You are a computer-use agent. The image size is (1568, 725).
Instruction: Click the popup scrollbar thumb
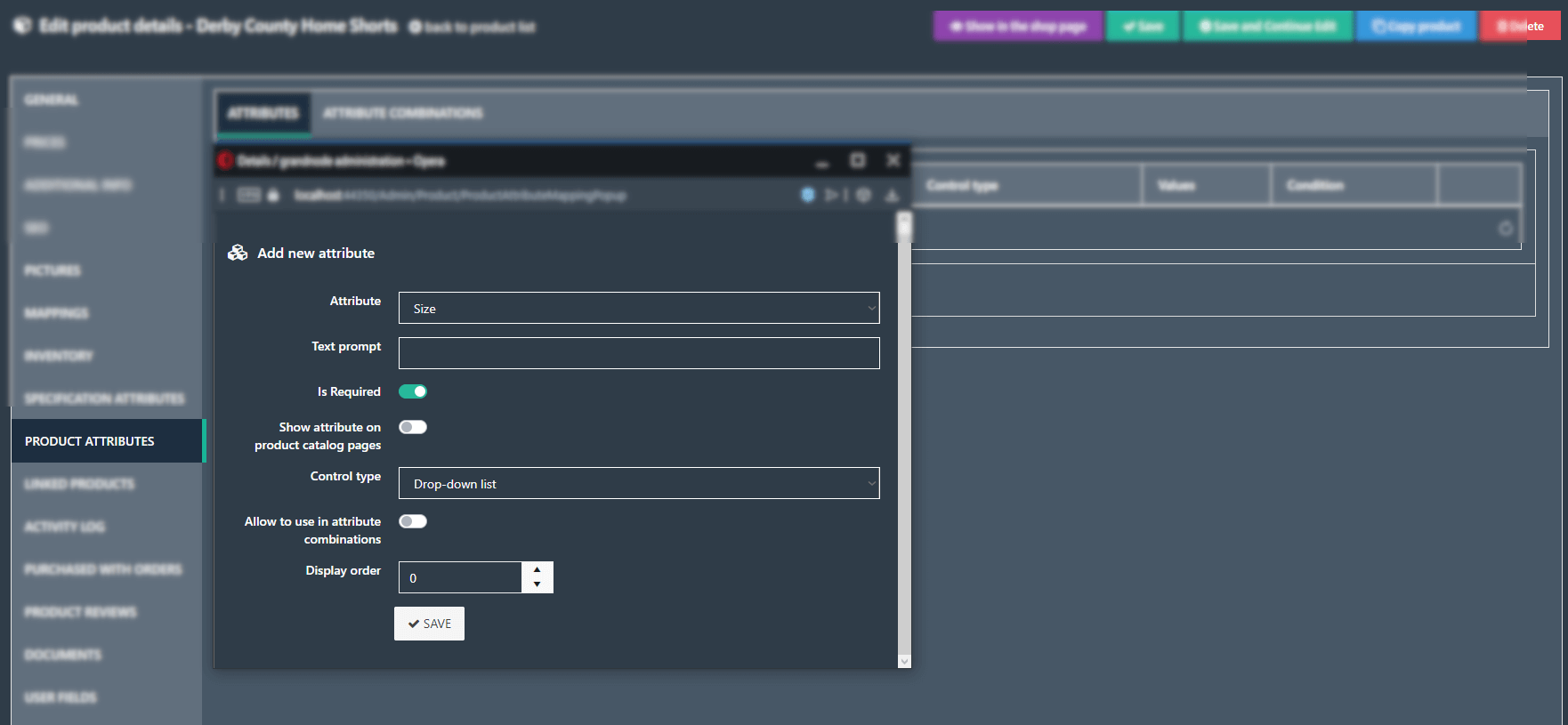point(904,228)
